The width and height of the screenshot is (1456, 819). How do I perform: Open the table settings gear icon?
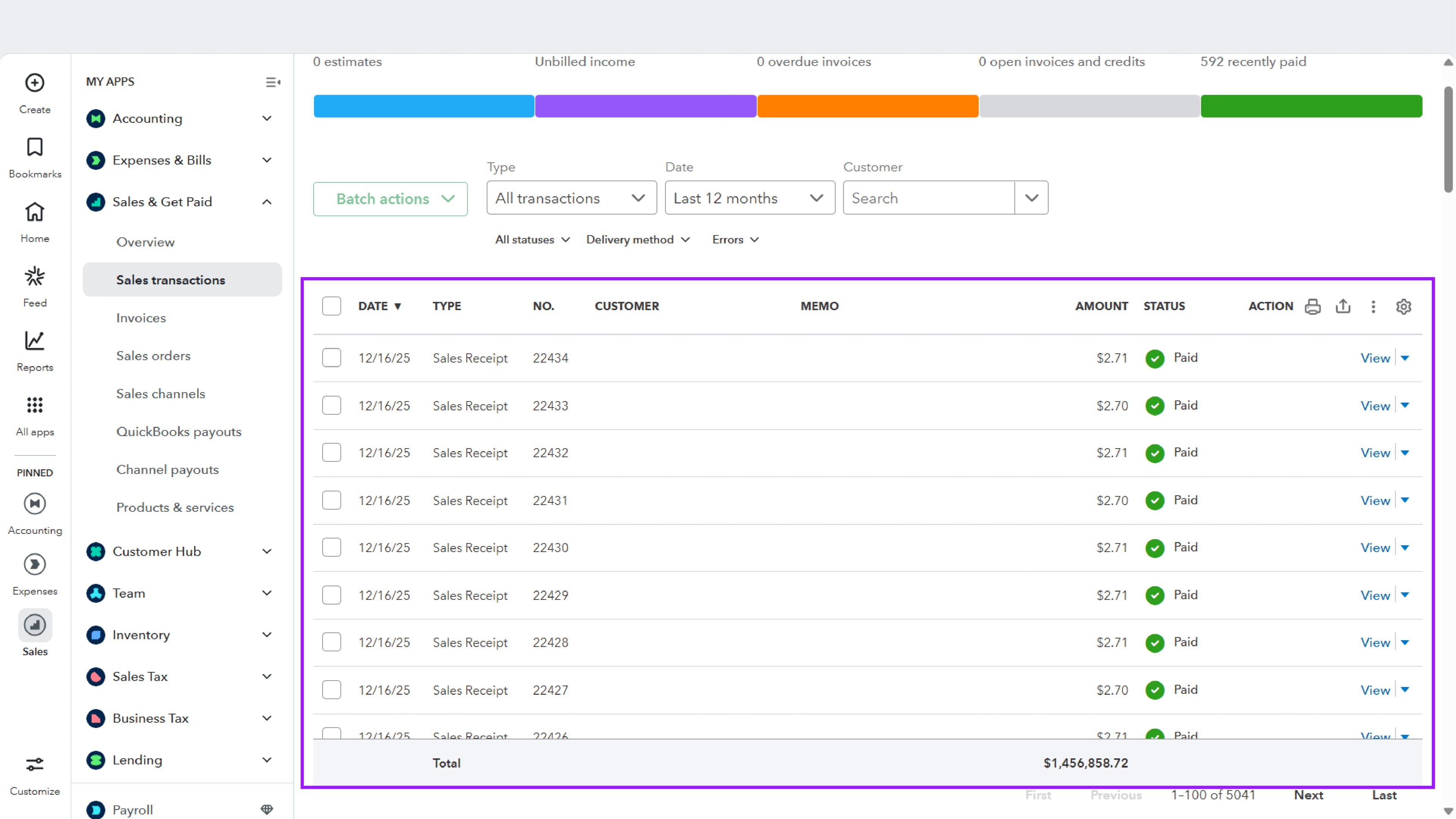pos(1403,306)
